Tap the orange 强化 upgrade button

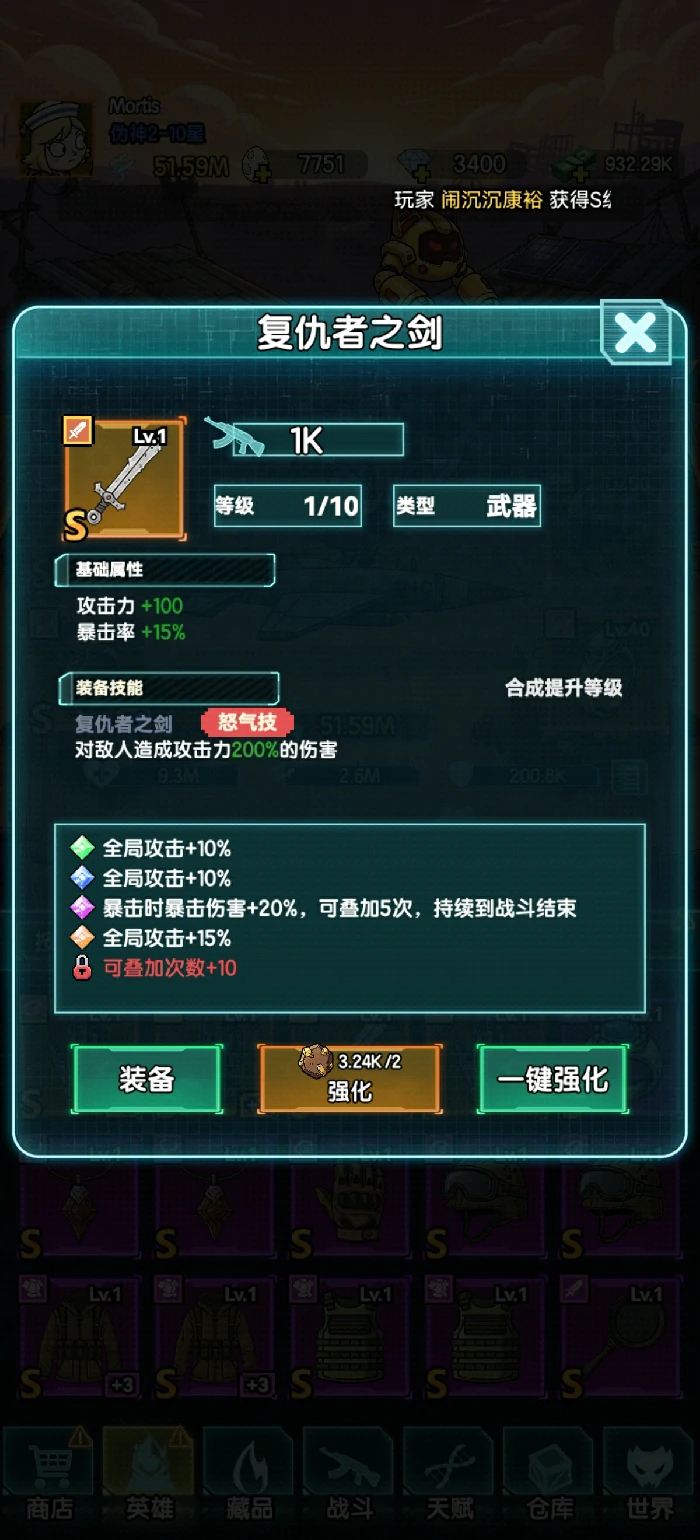(x=349, y=1079)
